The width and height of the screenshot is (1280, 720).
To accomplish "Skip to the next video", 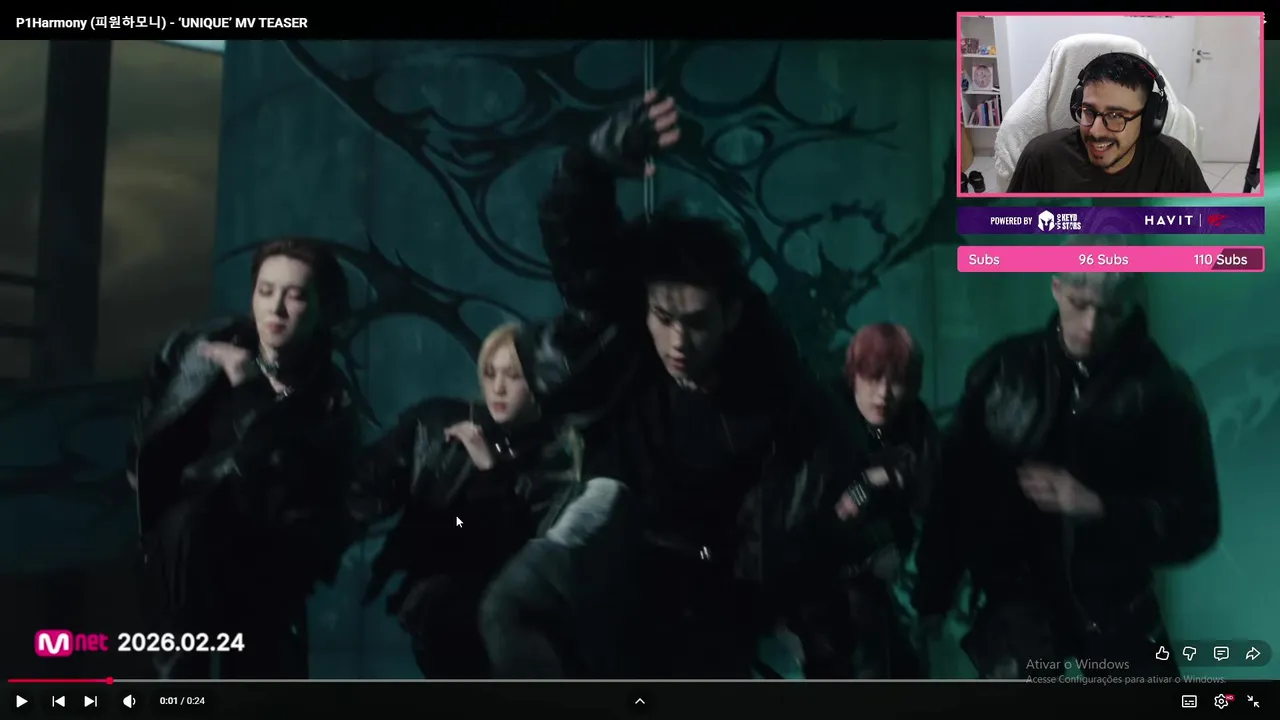I will (90, 701).
